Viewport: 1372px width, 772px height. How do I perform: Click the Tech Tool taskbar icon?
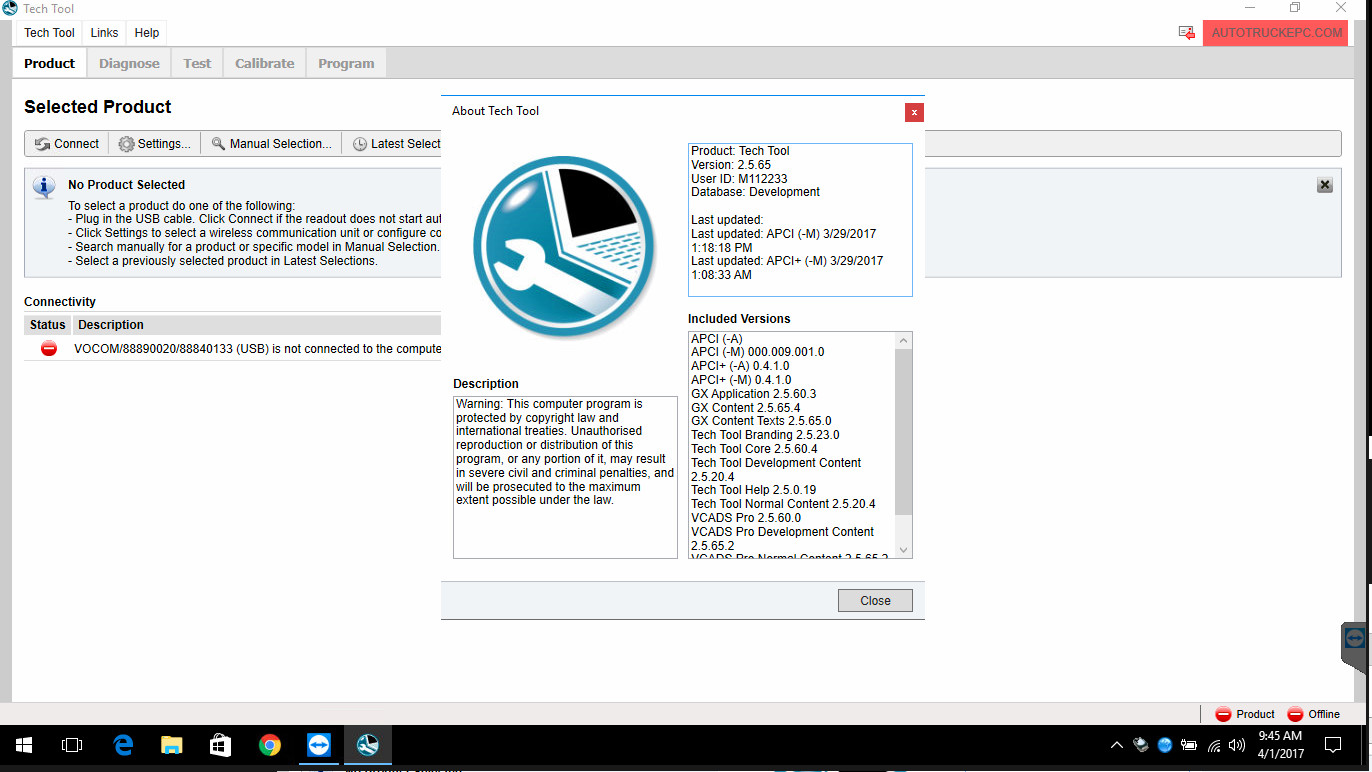pyautogui.click(x=368, y=745)
